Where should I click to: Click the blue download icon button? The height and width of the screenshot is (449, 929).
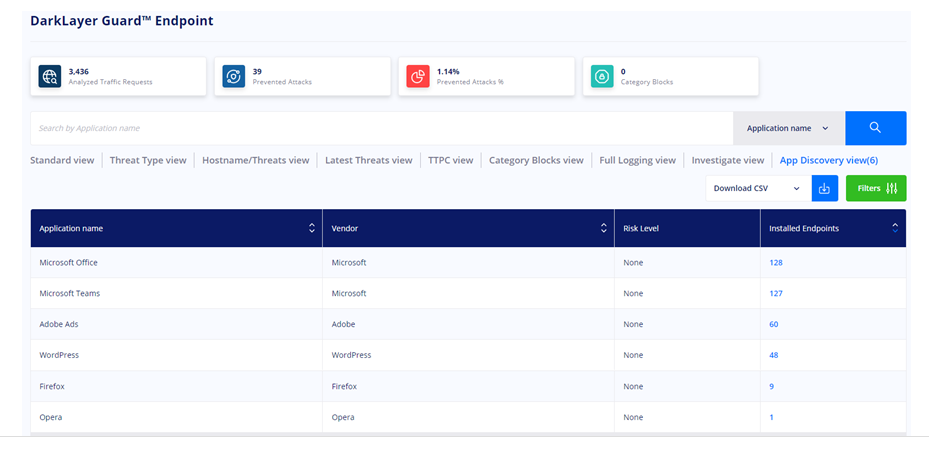(825, 188)
